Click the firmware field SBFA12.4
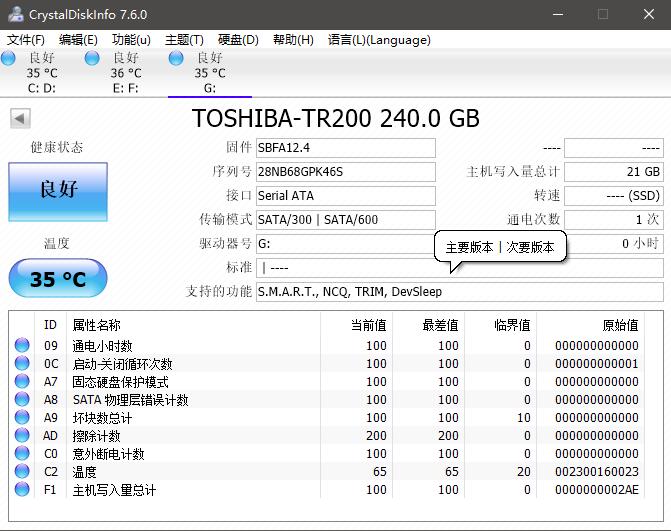This screenshot has width=671, height=531. [346, 148]
